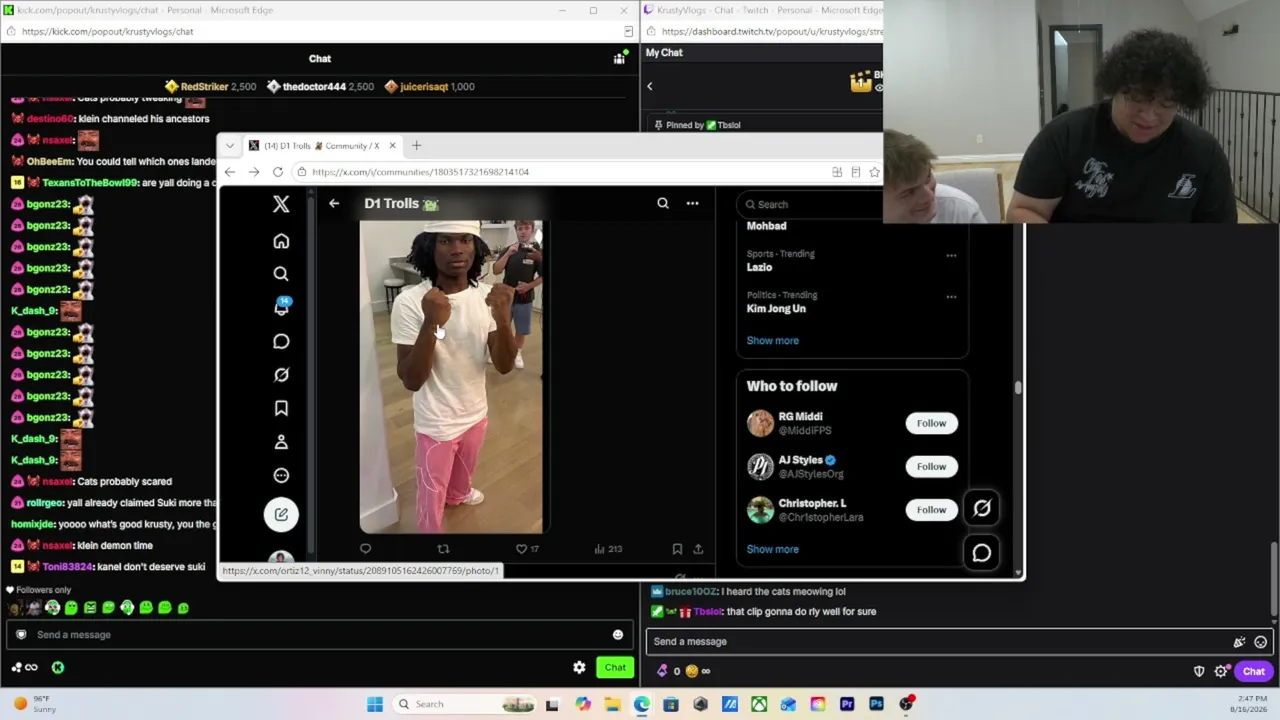This screenshot has width=1280, height=720.
Task: Switch to D1 Trolls Community tab
Action: point(321,146)
